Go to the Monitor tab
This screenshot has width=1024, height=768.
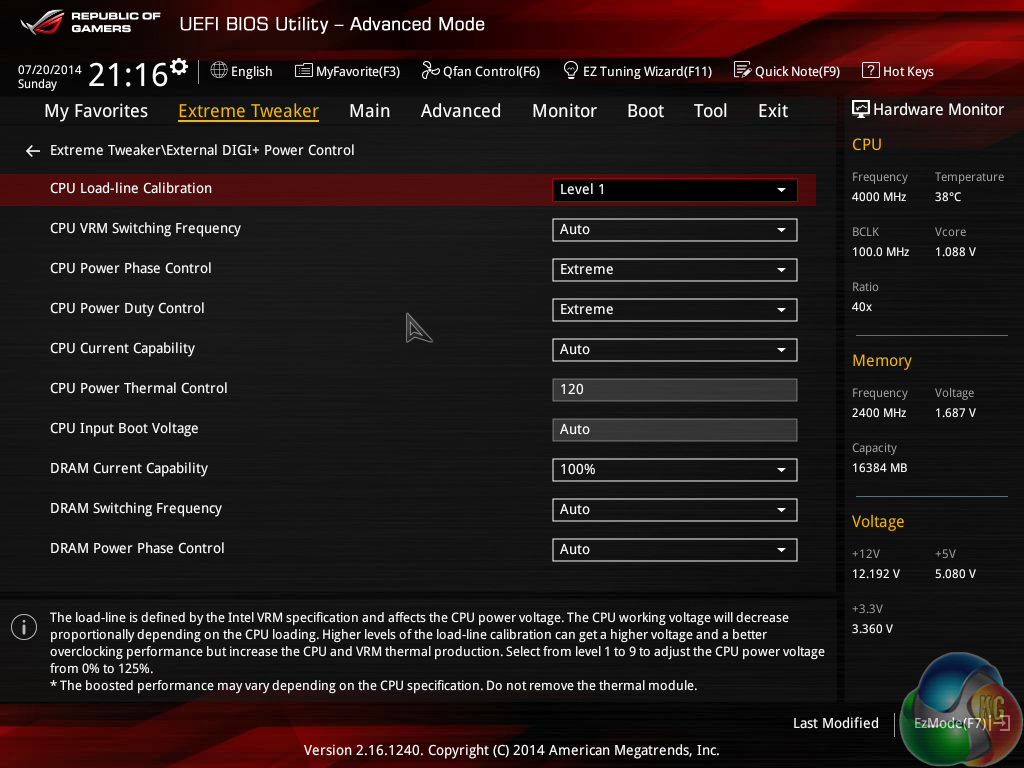tap(564, 111)
